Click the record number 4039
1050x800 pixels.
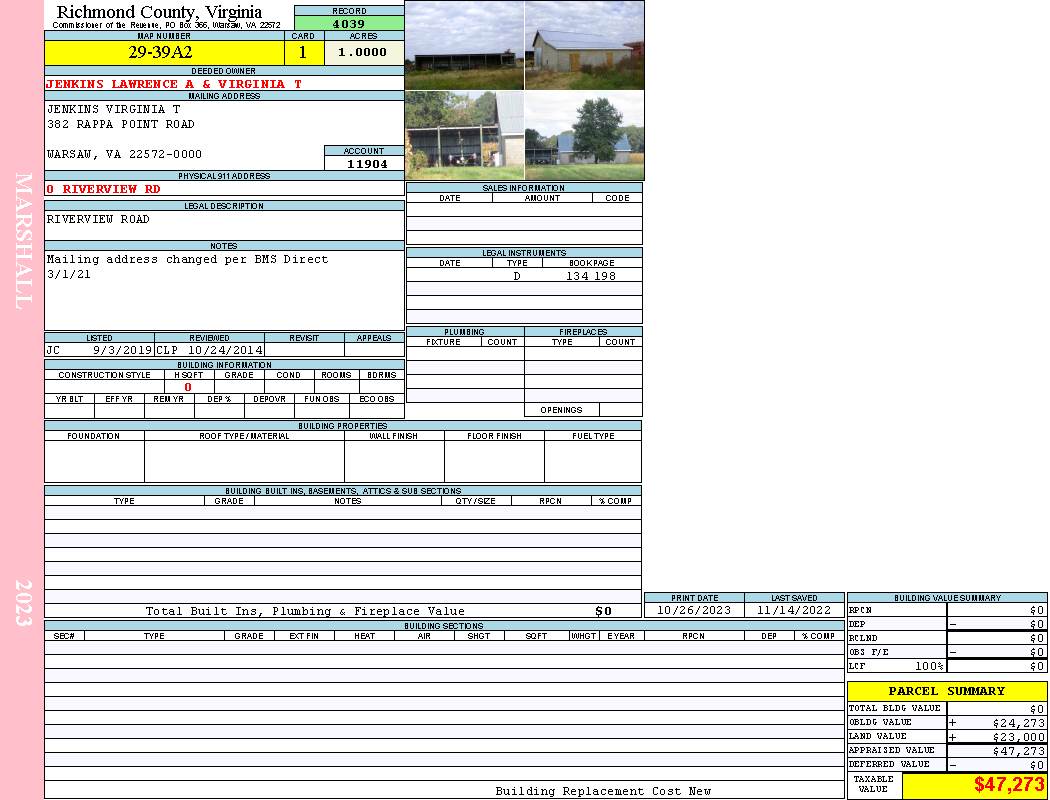pyautogui.click(x=349, y=23)
